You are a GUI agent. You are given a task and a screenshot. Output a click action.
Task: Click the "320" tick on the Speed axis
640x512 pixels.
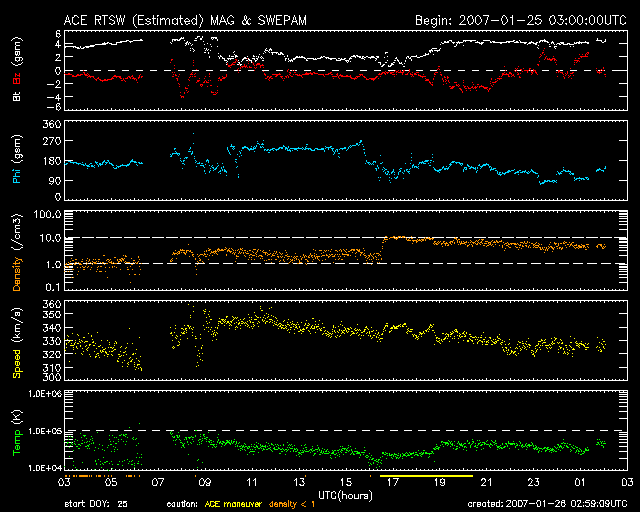click(52, 354)
